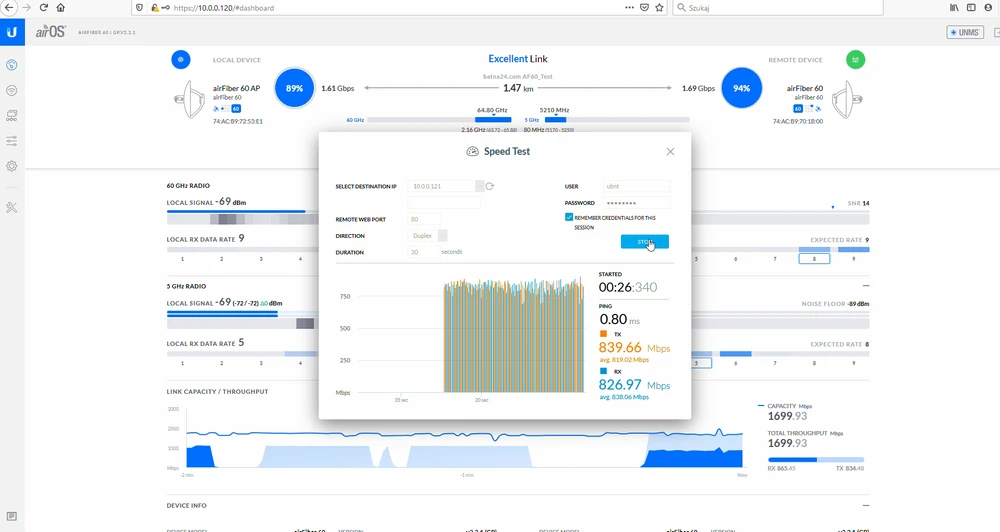1000x532 pixels.
Task: Open the Tools wrench sidebar icon
Action: pyautogui.click(x=11, y=207)
